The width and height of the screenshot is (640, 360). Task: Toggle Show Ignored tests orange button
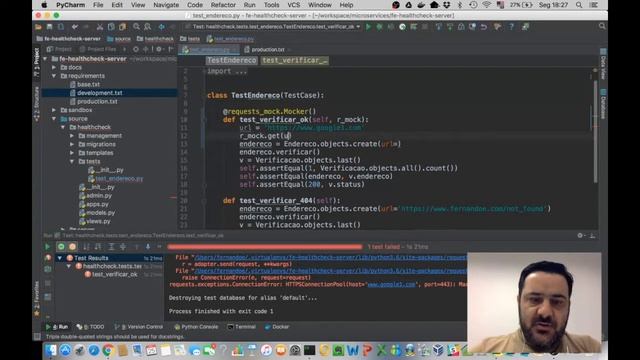(72, 247)
